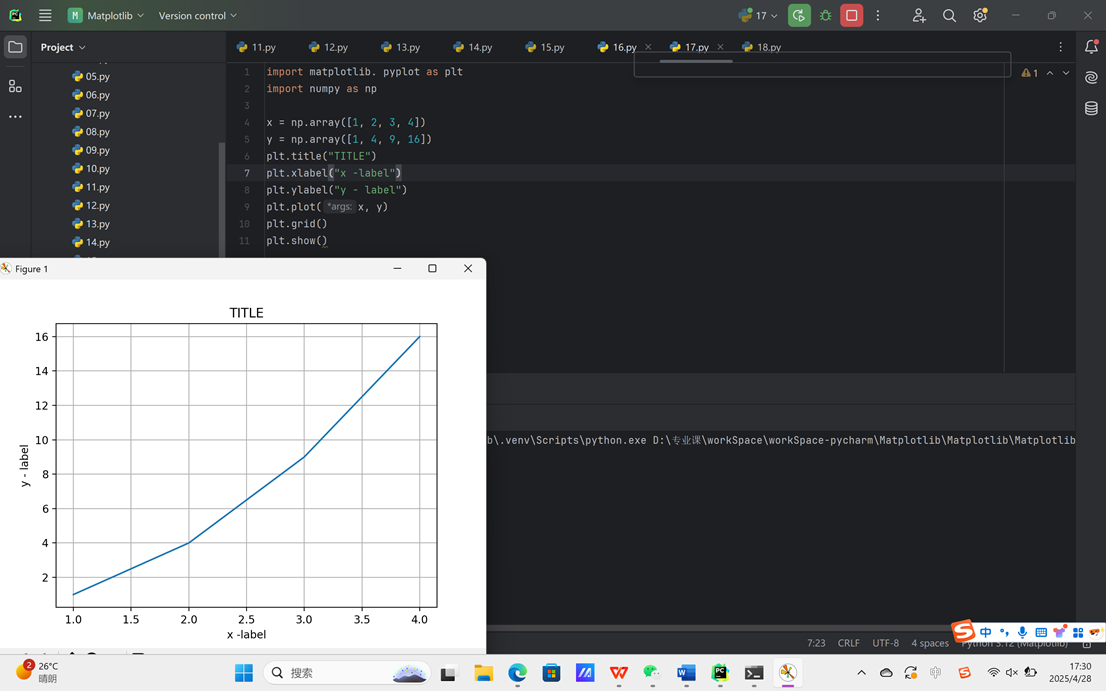Open Microsoft Edge from the taskbar
The width and height of the screenshot is (1106, 691).
517,673
